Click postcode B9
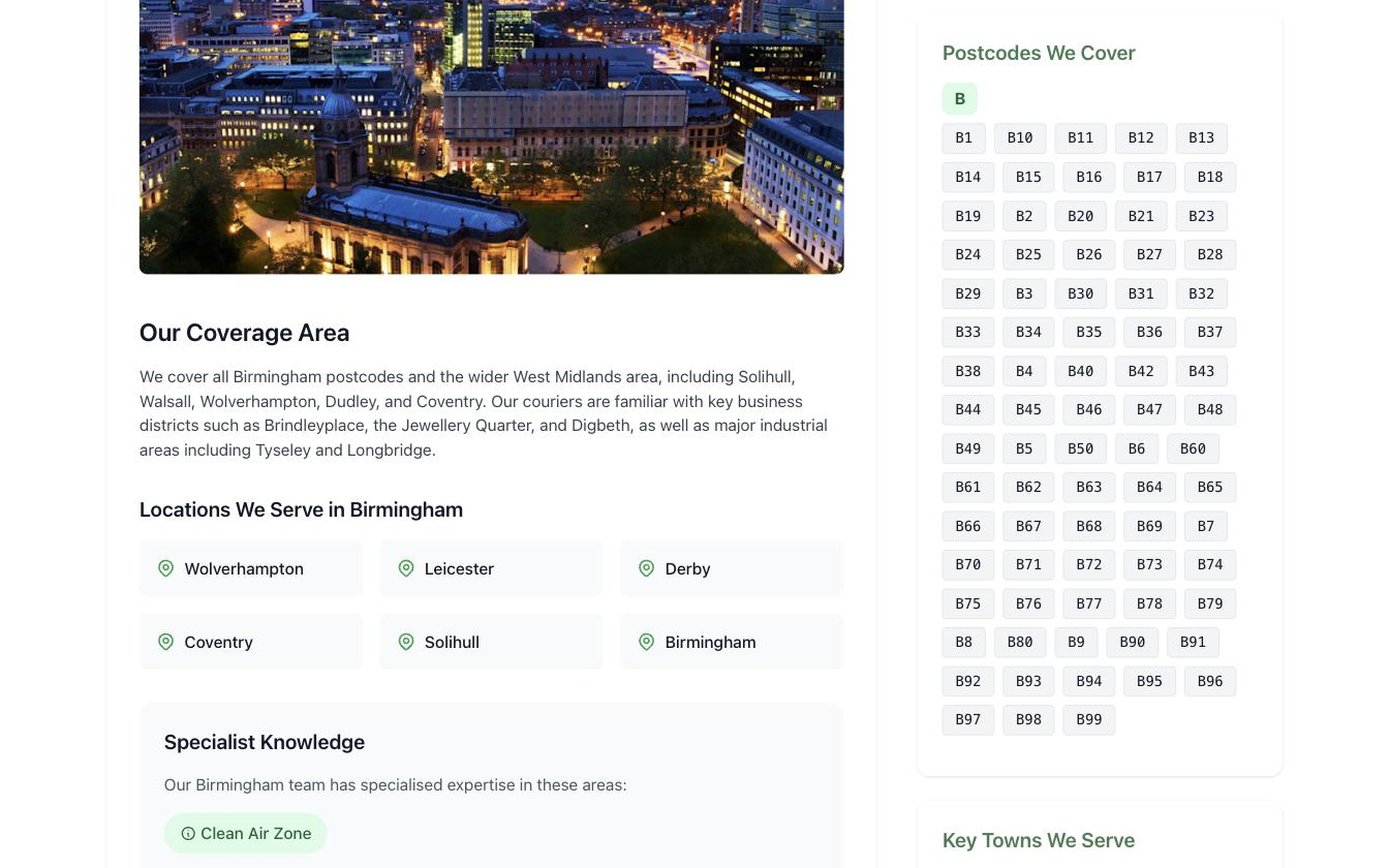This screenshot has height=868, width=1389. (1076, 642)
